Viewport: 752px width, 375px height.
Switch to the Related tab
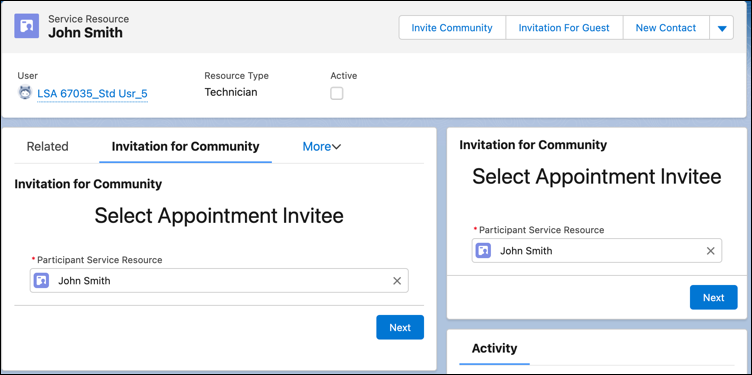pos(47,146)
